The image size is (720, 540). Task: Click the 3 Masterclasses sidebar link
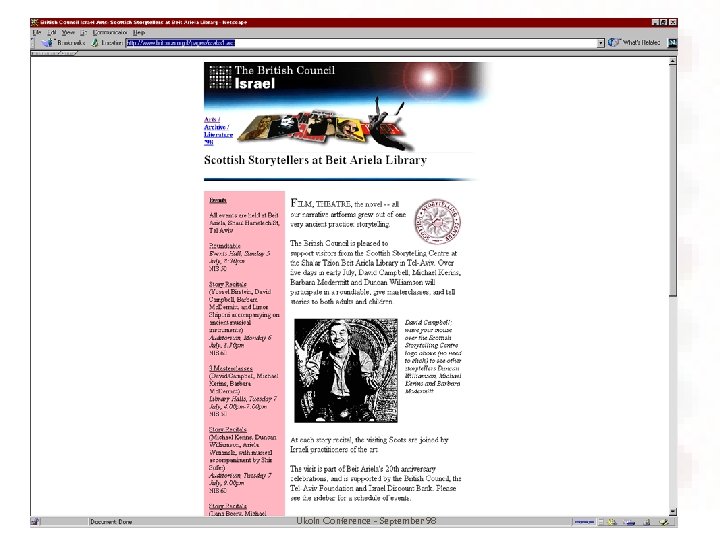231,368
